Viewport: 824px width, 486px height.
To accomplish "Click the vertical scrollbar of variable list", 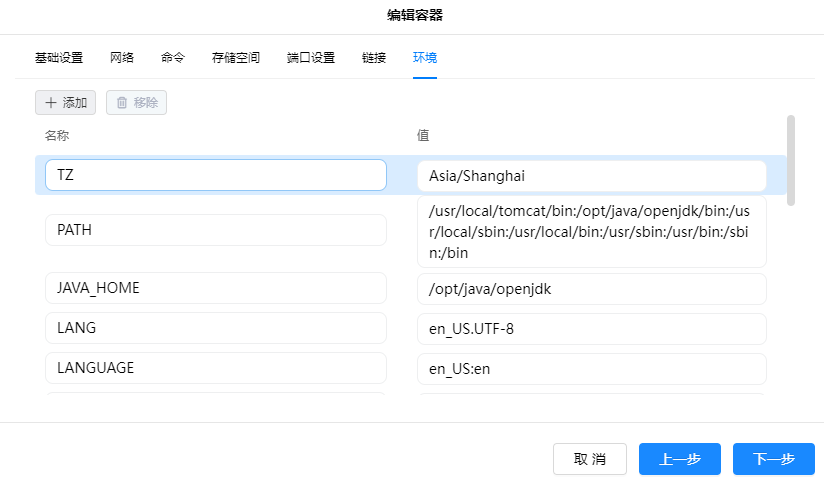I will coord(791,160).
